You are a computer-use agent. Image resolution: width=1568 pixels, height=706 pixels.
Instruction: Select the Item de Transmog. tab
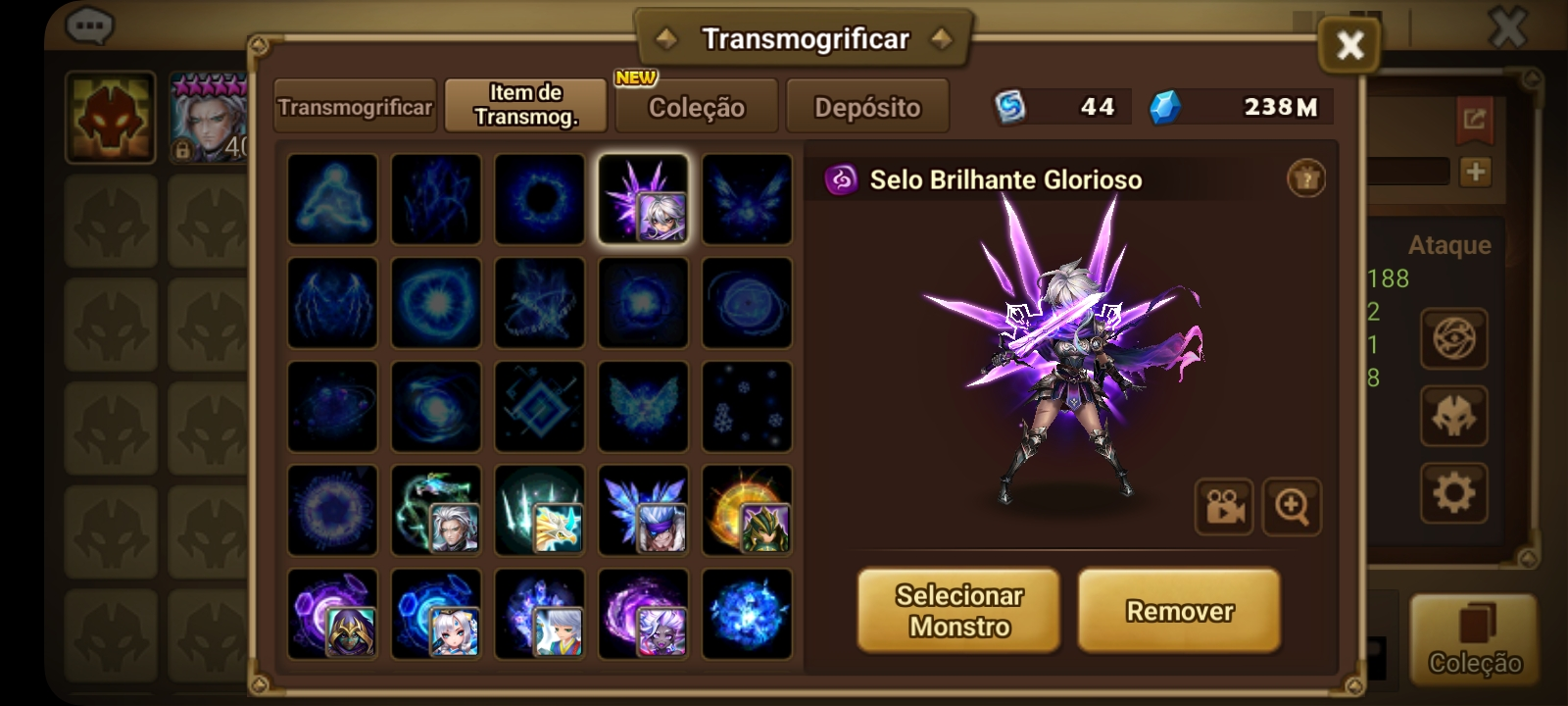(x=526, y=105)
